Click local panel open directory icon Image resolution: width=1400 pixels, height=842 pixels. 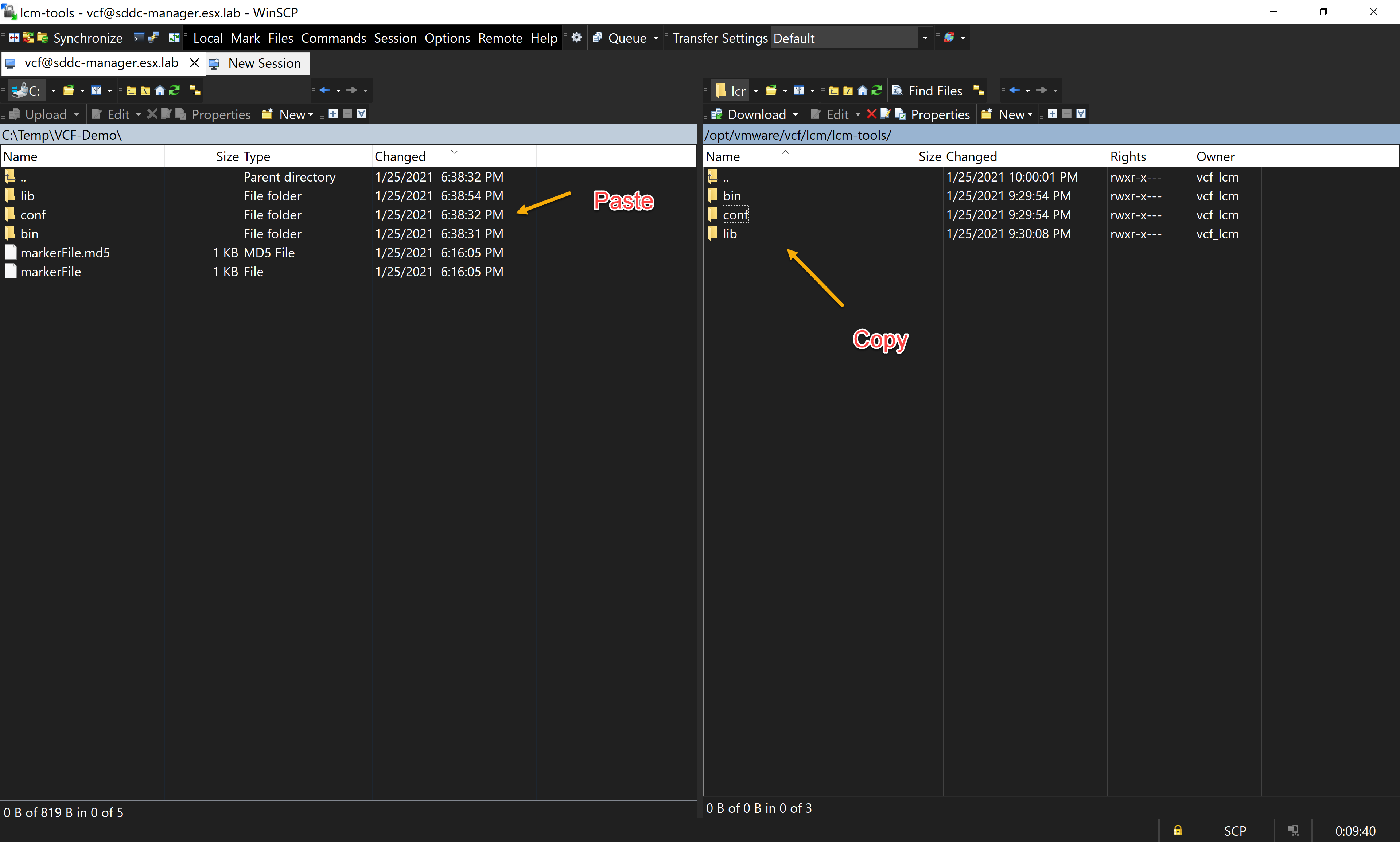[69, 90]
